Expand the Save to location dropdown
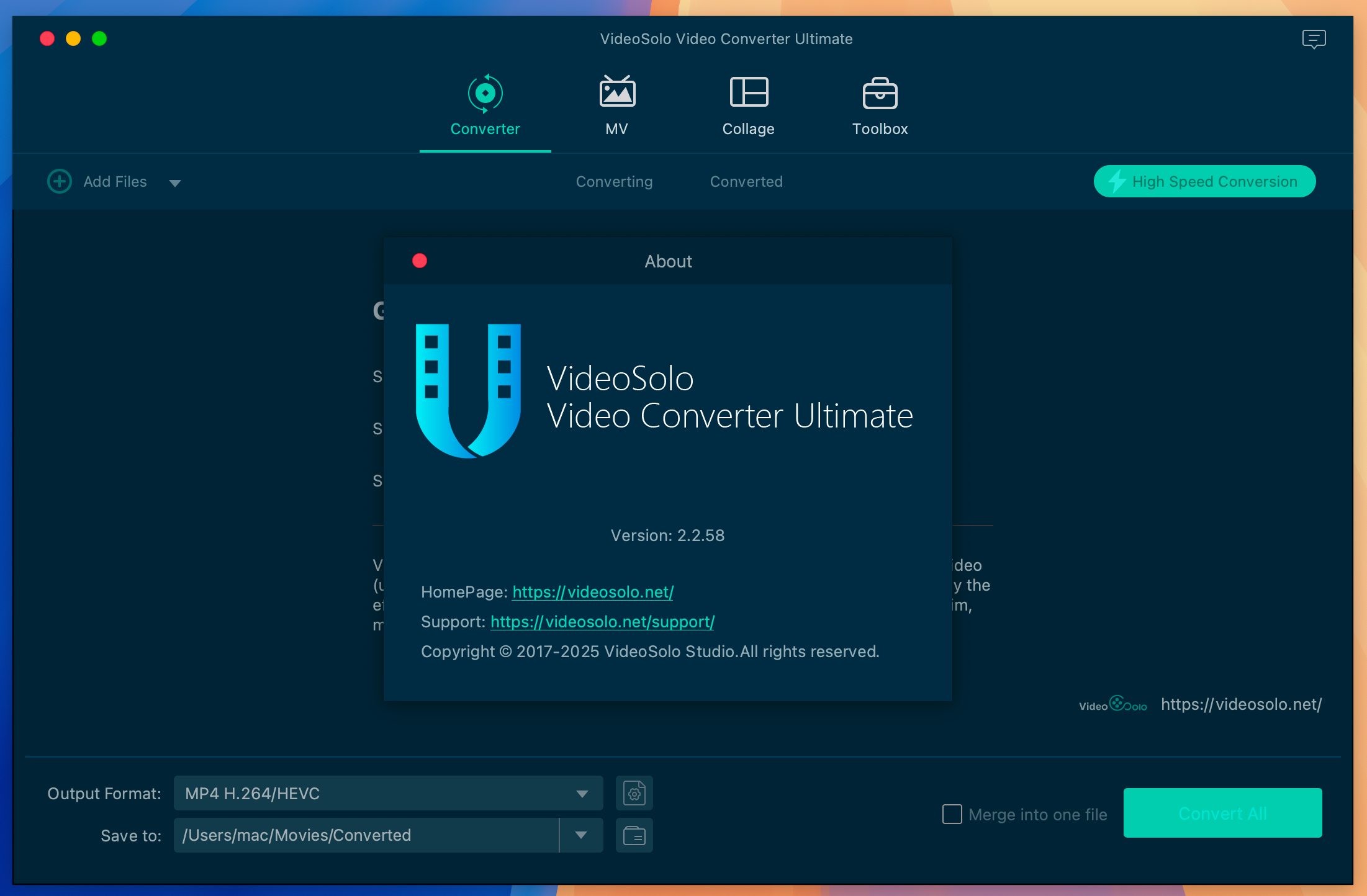The width and height of the screenshot is (1367, 896). (x=581, y=835)
